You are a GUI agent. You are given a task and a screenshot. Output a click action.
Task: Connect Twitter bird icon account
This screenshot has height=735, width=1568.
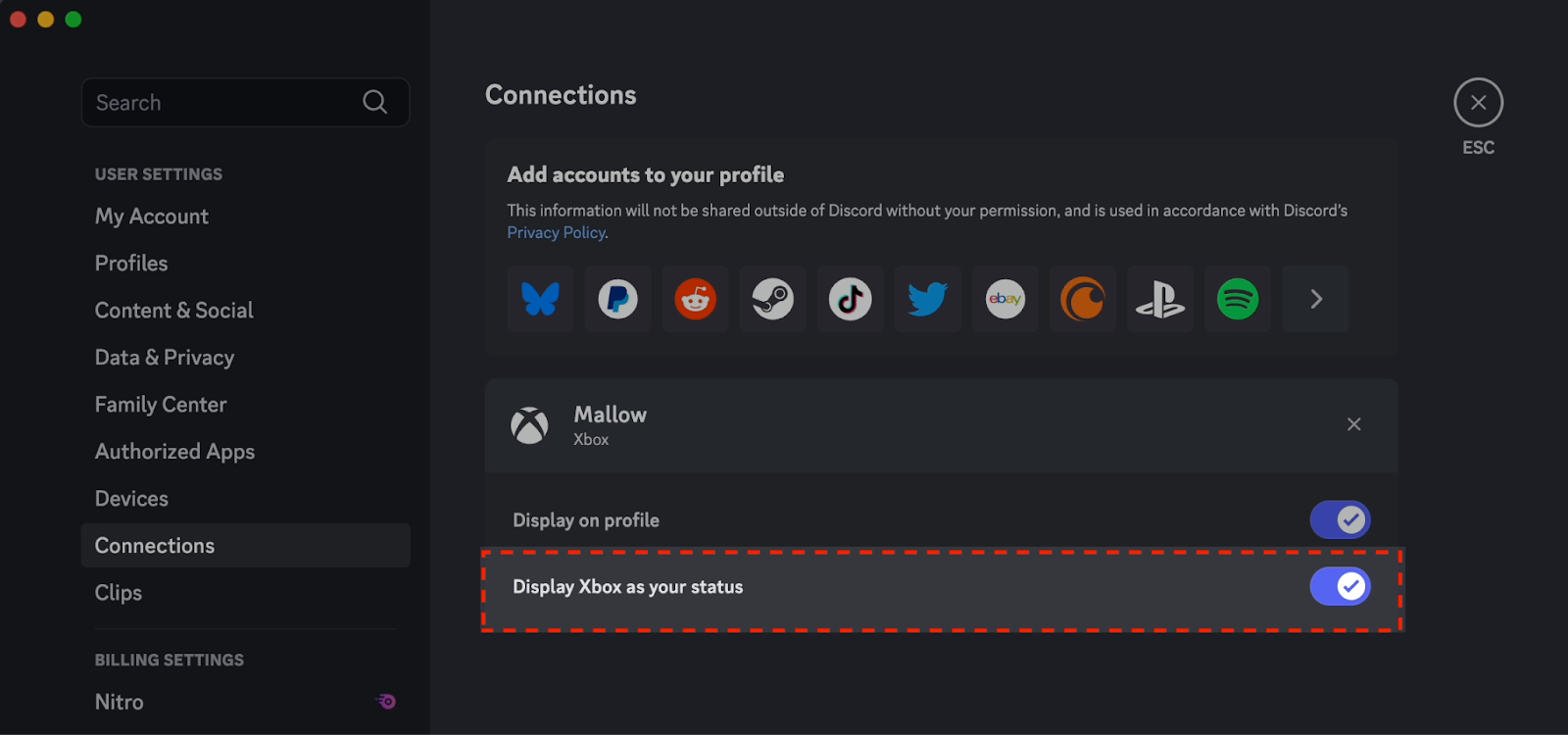928,299
